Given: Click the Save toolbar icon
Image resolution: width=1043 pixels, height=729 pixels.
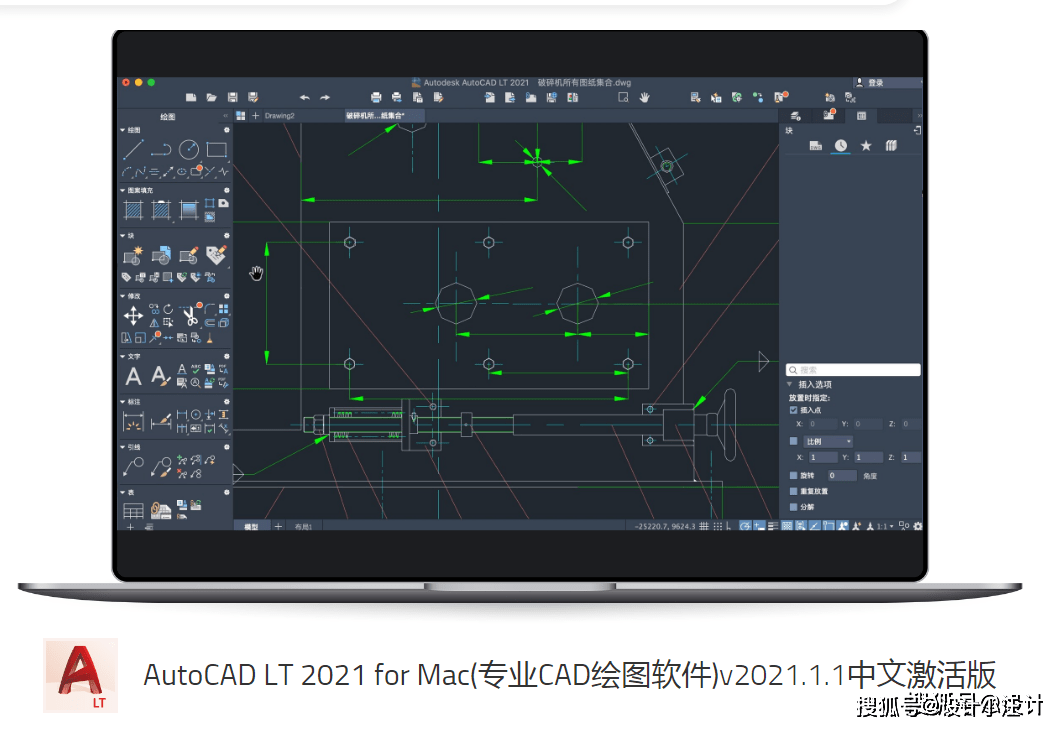Looking at the screenshot, I should coord(232,97).
